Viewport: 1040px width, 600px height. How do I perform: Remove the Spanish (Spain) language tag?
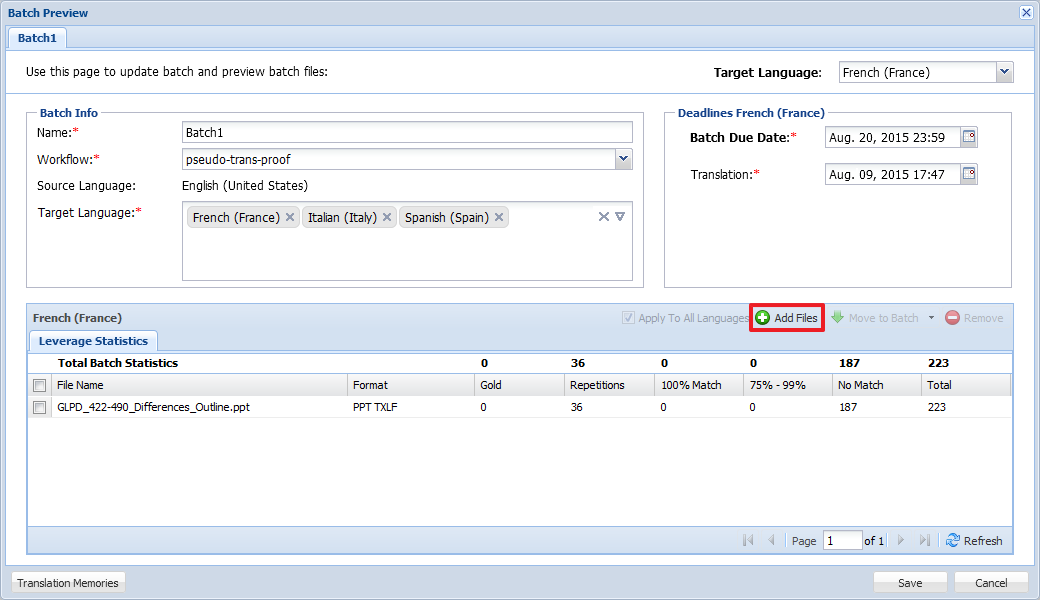499,217
